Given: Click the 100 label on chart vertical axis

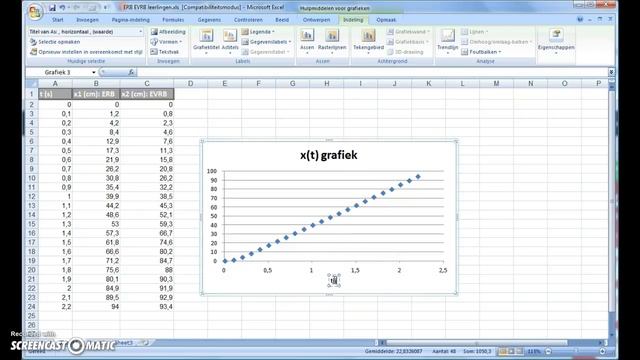Looking at the screenshot, I should [212, 171].
